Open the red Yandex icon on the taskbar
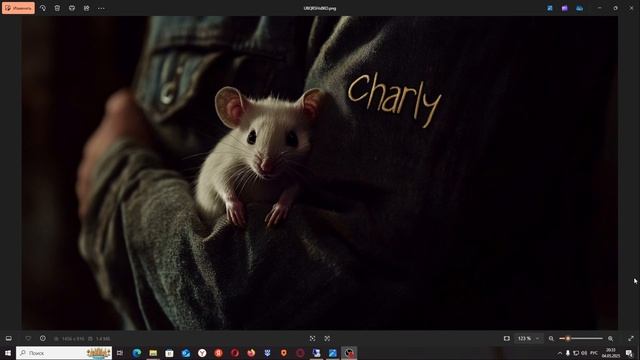Image resolution: width=640 pixels, height=360 pixels. pyautogui.click(x=218, y=353)
